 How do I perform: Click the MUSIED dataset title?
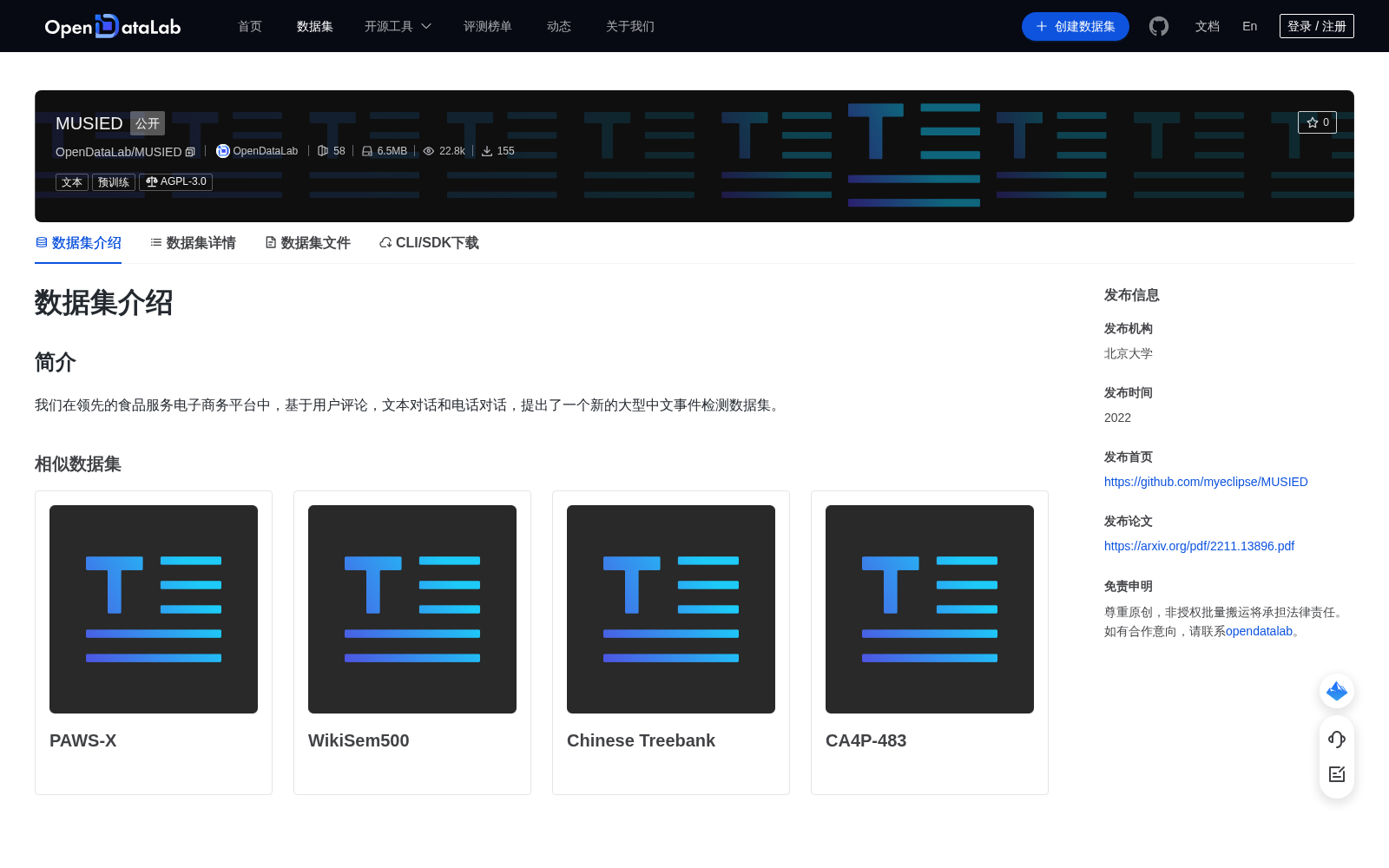coord(89,123)
